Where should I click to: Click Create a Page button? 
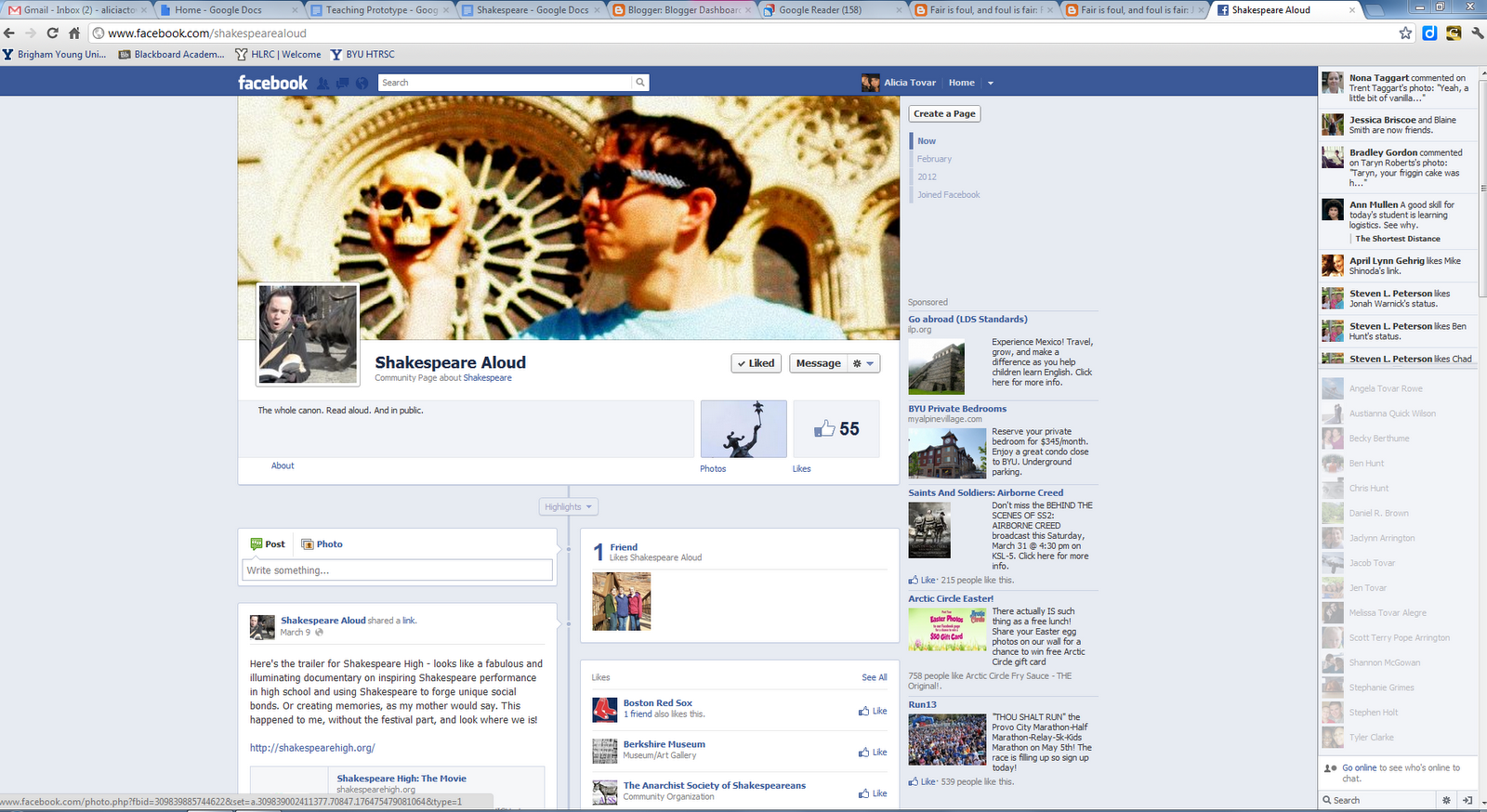coord(944,113)
